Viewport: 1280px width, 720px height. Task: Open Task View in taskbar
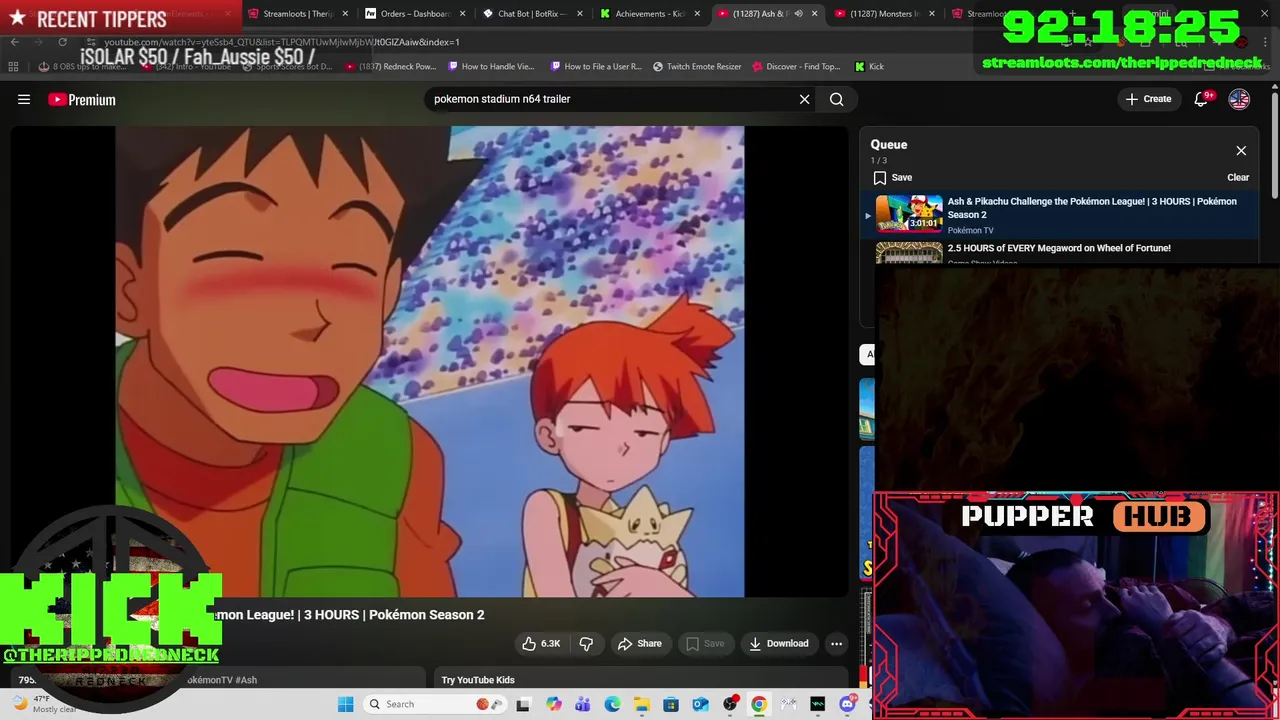[x=522, y=704]
